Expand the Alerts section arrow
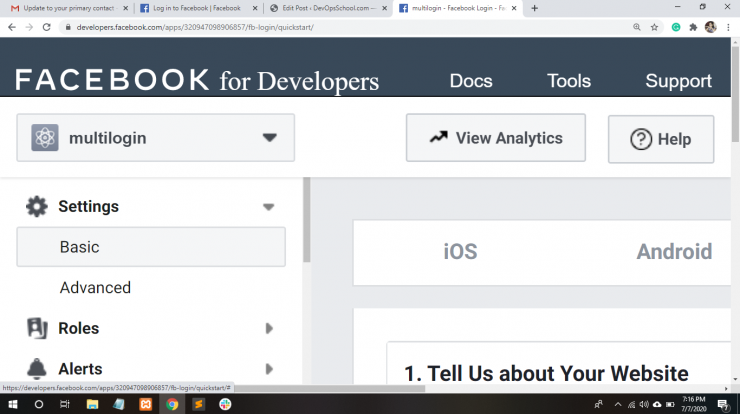The width and height of the screenshot is (740, 414). (x=269, y=369)
